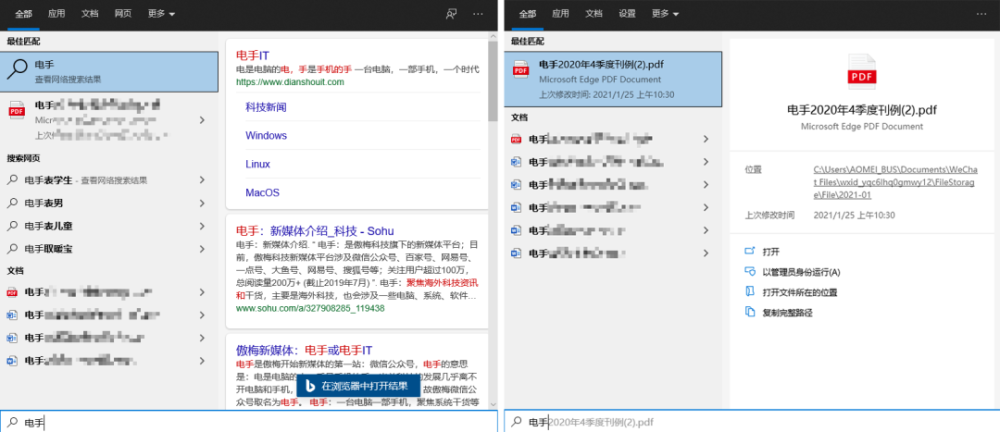The image size is (1000, 432).
Task: Switch to the 设置 tab in right panel
Action: 627,13
